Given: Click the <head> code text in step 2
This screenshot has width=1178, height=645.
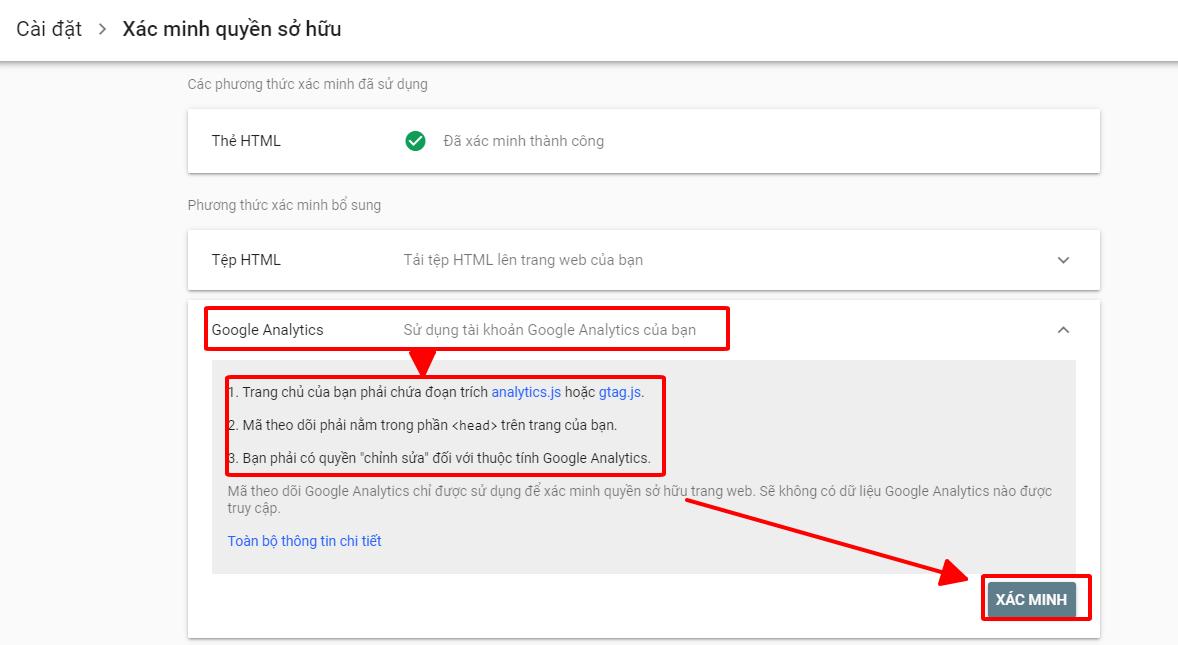Looking at the screenshot, I should (474, 426).
